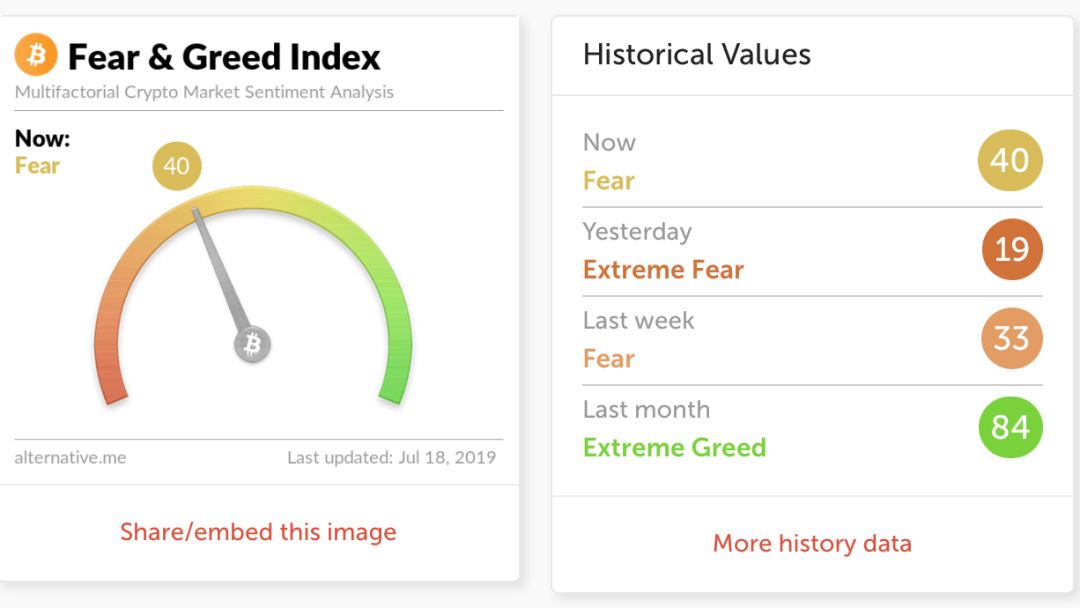1080x608 pixels.
Task: Select the Now value circle showing 40
Action: coord(1010,160)
